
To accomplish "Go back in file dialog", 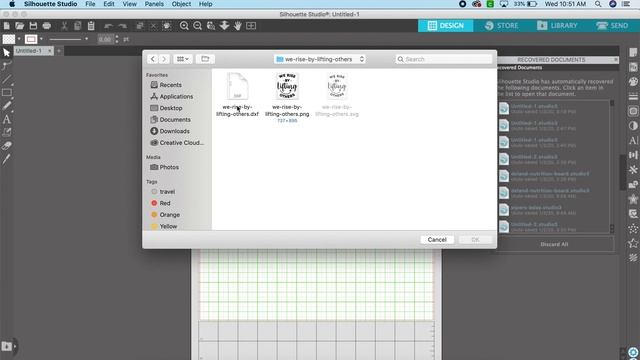I will point(153,59).
